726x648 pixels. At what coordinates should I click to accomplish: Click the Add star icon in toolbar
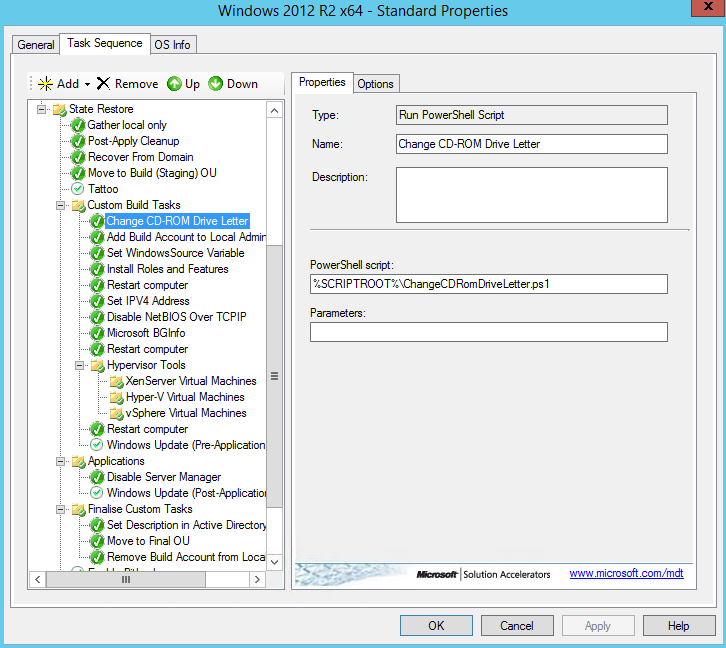45,84
